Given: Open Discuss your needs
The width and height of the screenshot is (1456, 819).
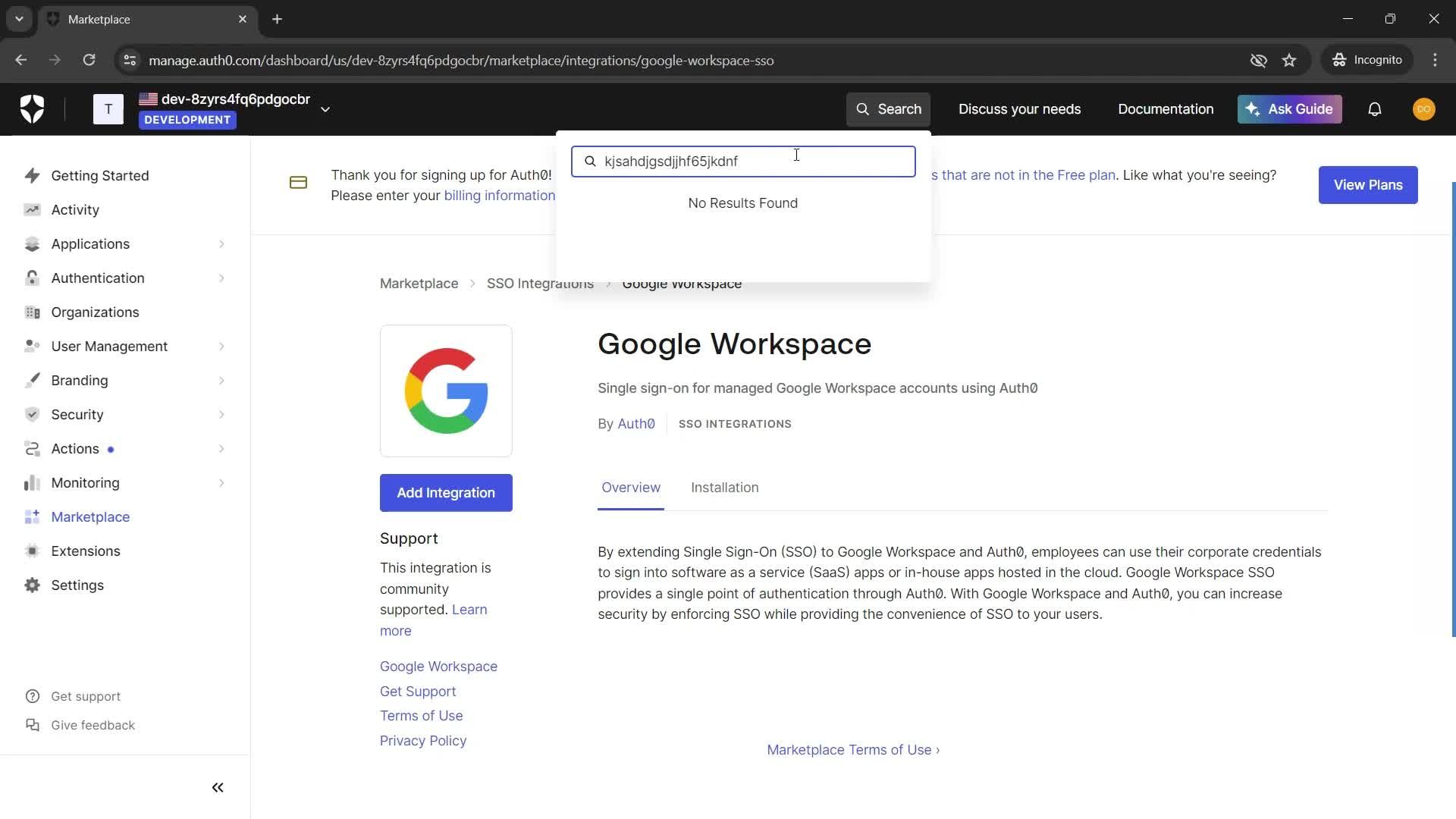Looking at the screenshot, I should pyautogui.click(x=1019, y=109).
